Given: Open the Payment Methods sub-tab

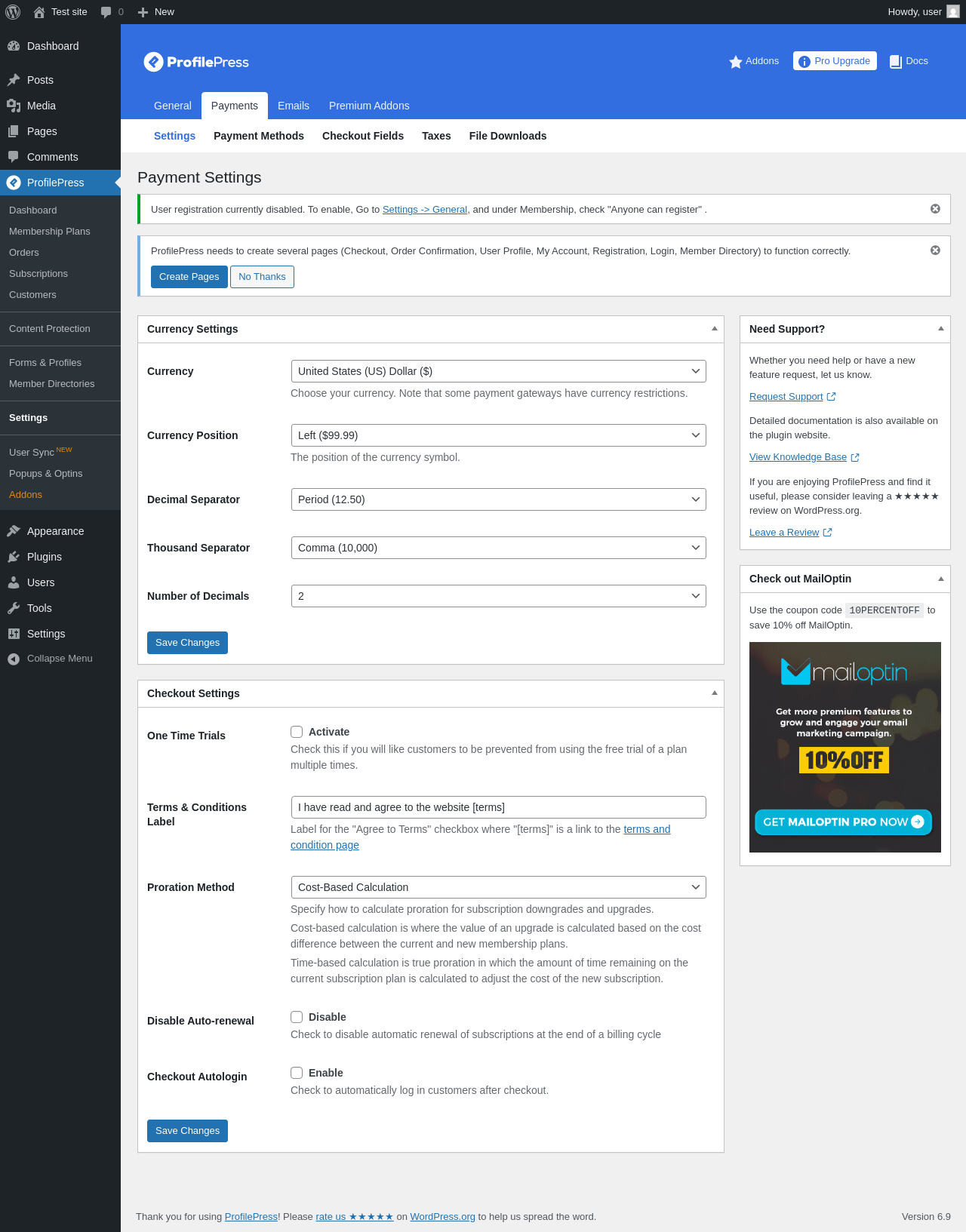Looking at the screenshot, I should 259,136.
